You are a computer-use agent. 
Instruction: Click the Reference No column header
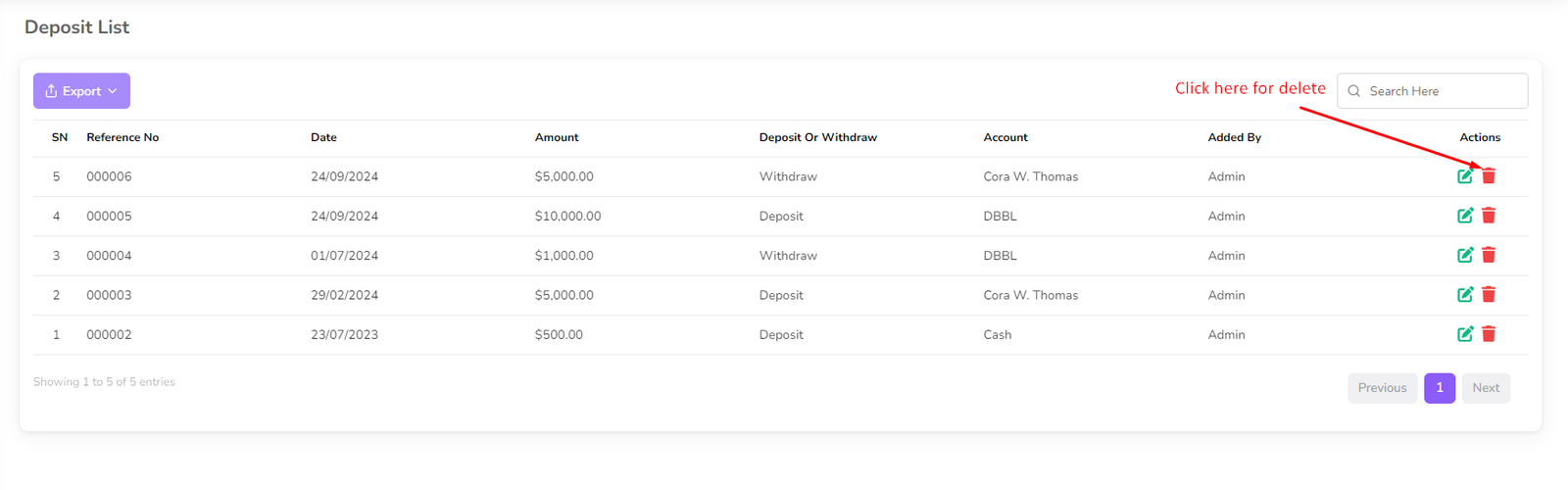click(122, 138)
